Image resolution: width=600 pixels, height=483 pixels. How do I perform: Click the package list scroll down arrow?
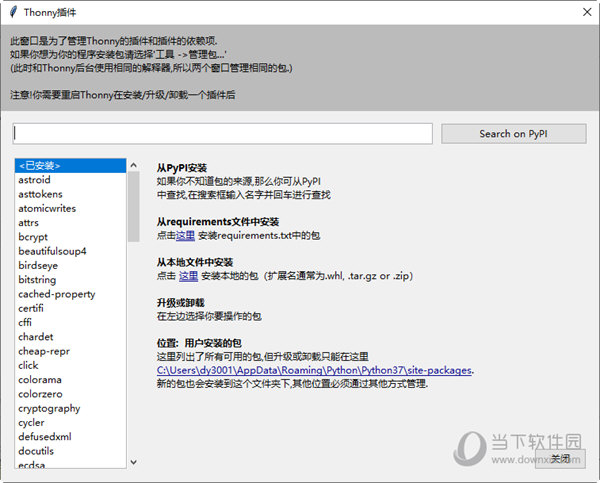click(134, 462)
